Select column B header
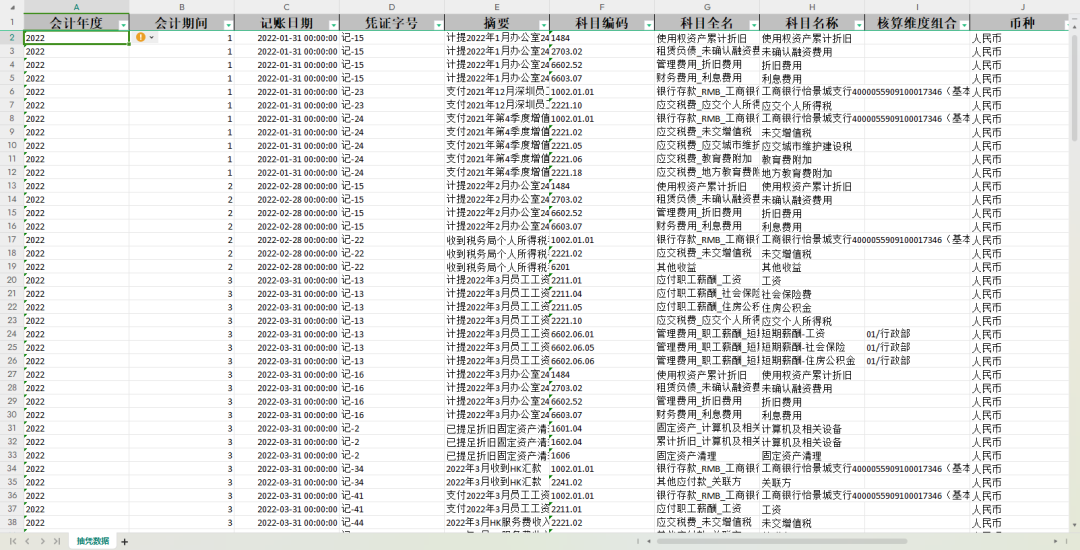Image resolution: width=1080 pixels, height=550 pixels. pos(182,6)
